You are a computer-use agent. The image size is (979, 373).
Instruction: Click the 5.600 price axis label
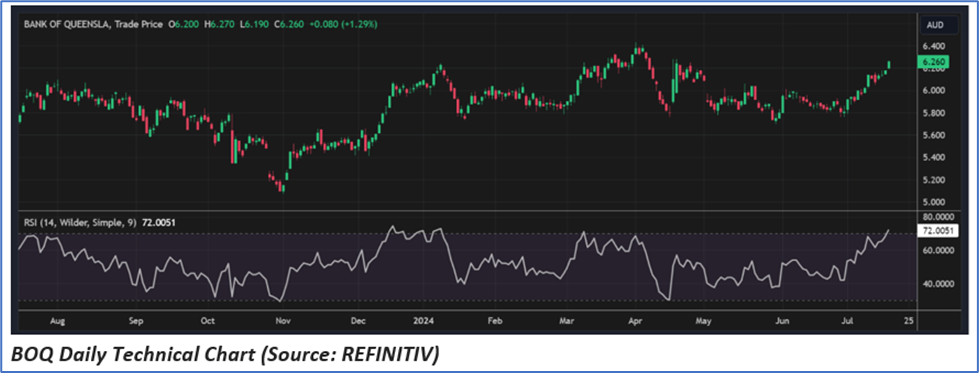pos(935,135)
